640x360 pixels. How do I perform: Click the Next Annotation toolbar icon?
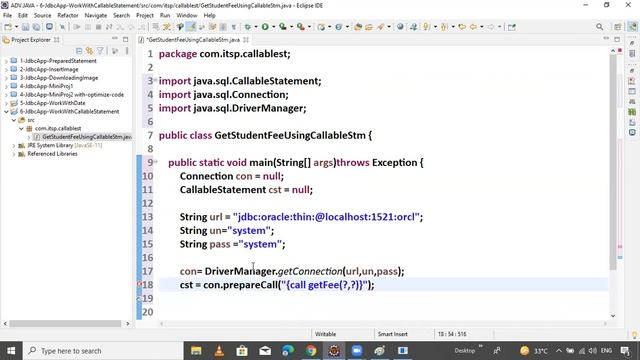pyautogui.click(x=427, y=27)
